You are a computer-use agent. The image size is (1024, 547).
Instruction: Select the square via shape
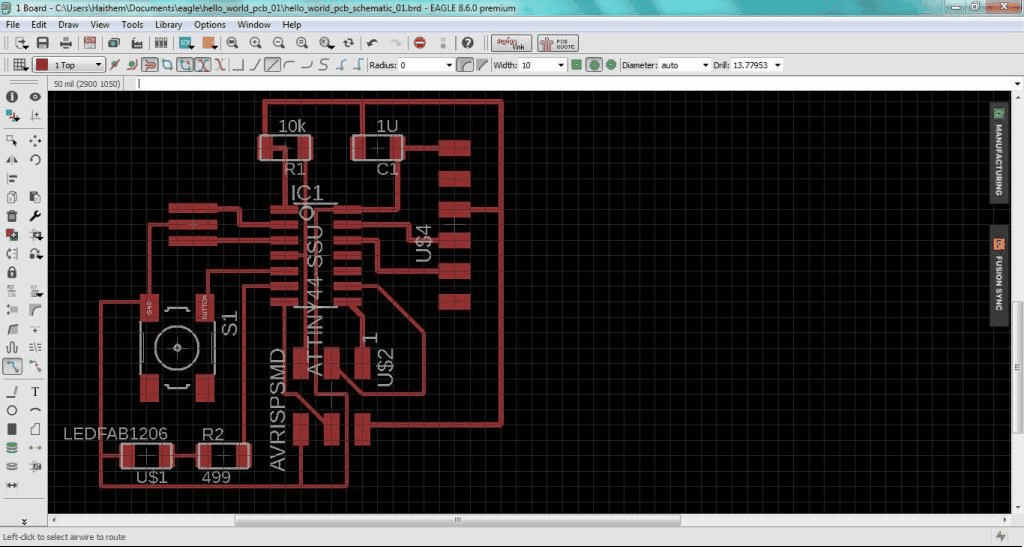click(x=577, y=65)
